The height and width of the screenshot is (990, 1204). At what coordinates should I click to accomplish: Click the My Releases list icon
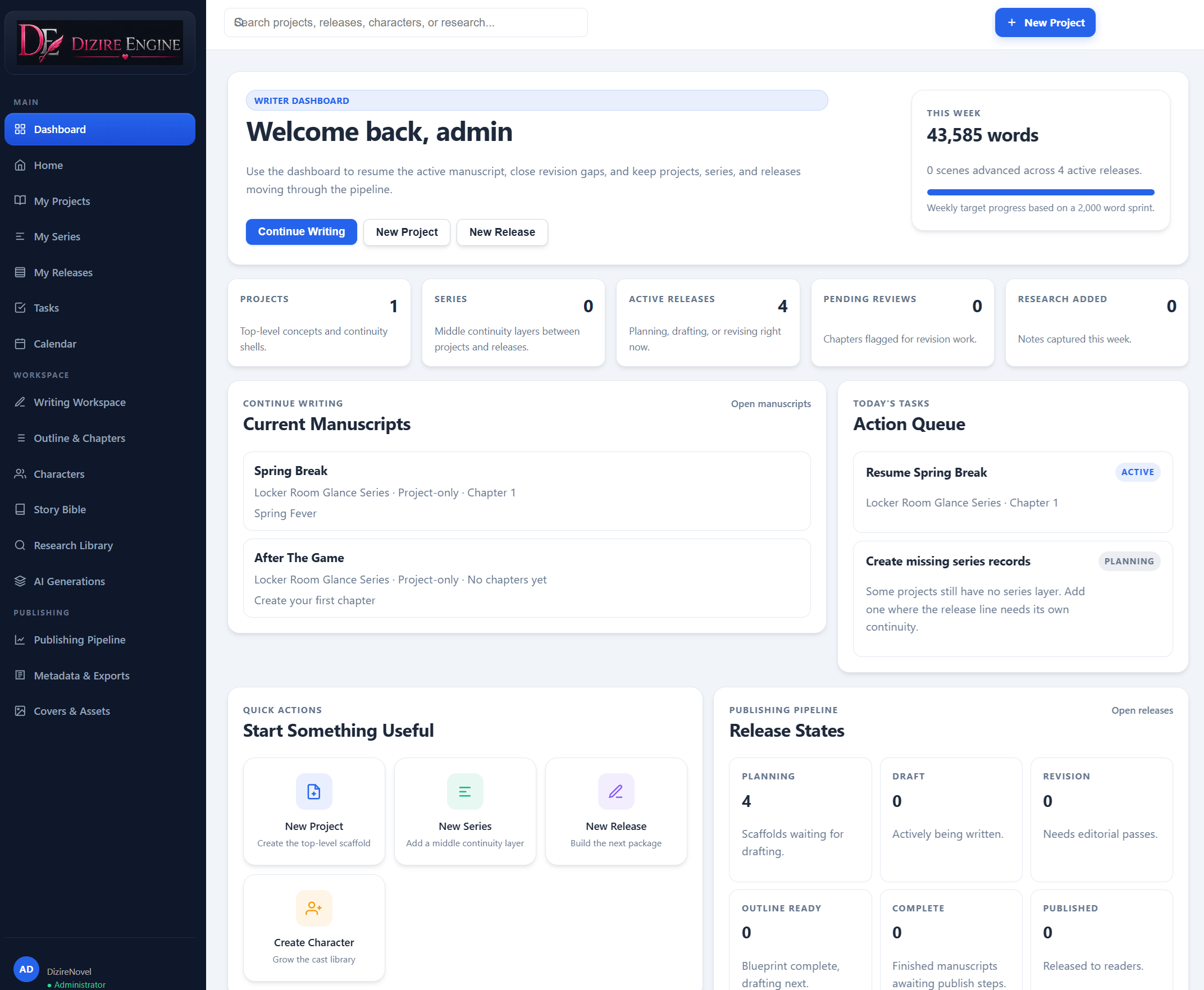(20, 272)
